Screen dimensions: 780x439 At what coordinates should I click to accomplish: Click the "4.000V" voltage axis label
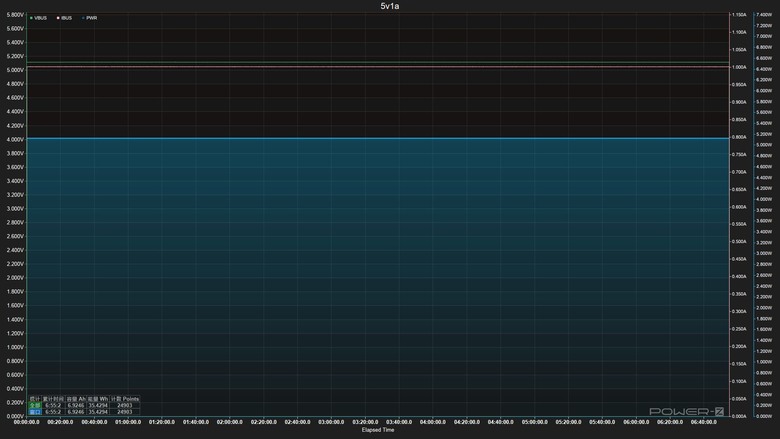click(15, 140)
